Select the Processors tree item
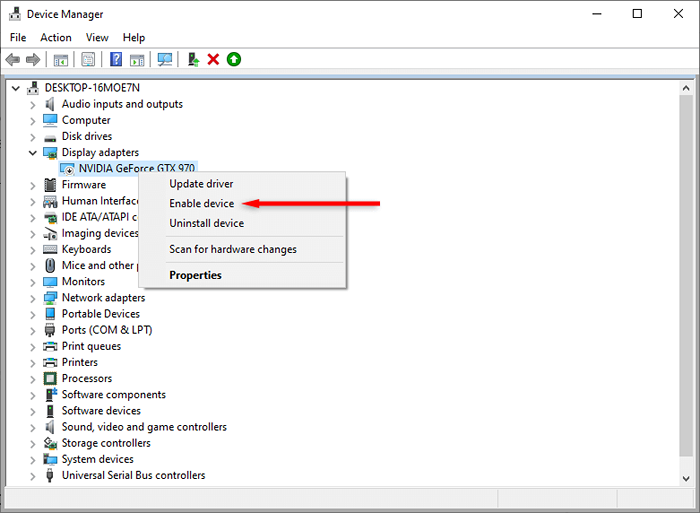This screenshot has width=700, height=513. (x=87, y=379)
